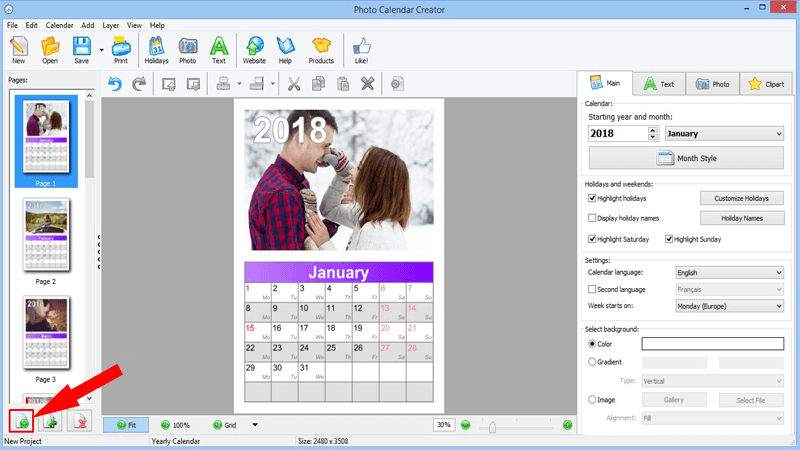The height and width of the screenshot is (450, 800).
Task: Click the scissors Cut icon
Action: [x=293, y=84]
